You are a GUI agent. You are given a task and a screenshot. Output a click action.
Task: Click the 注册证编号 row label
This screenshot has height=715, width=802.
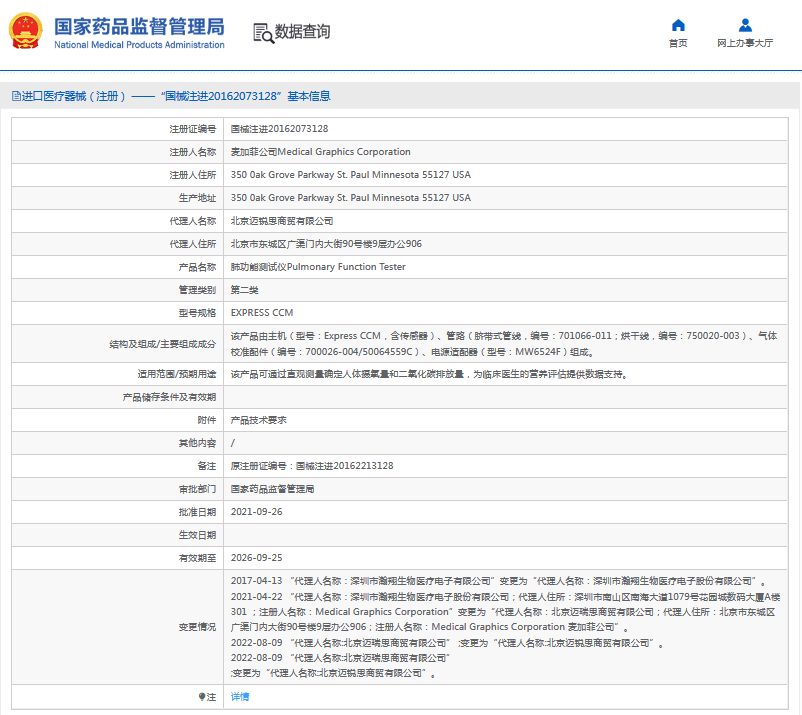(193, 129)
